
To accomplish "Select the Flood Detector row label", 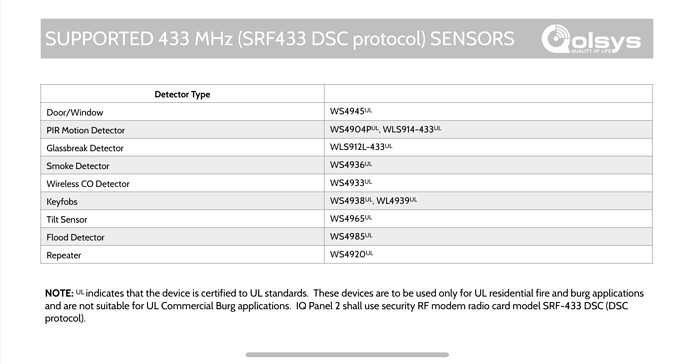I will [75, 238].
